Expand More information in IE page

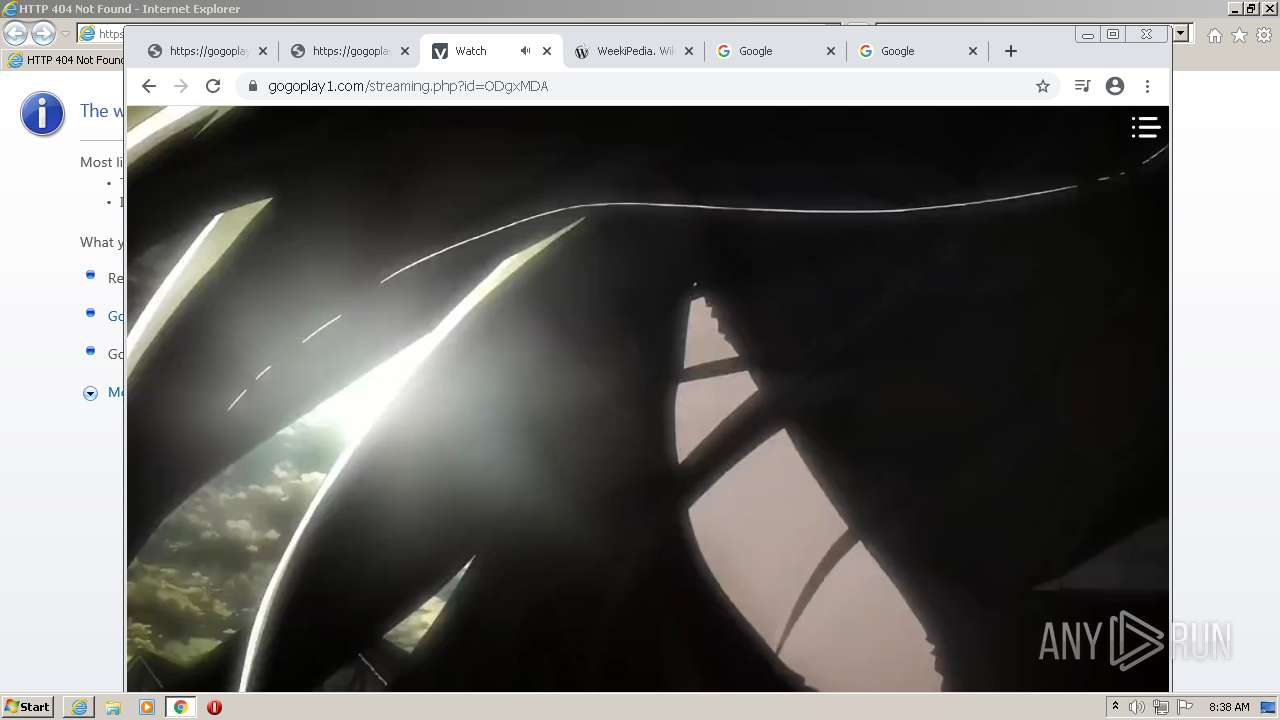coord(90,393)
